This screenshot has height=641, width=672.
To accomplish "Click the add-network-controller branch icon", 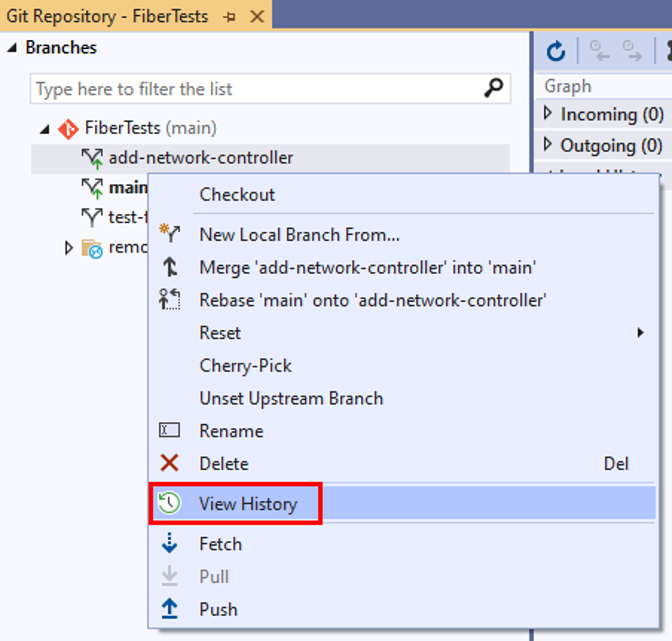I will click(92, 158).
